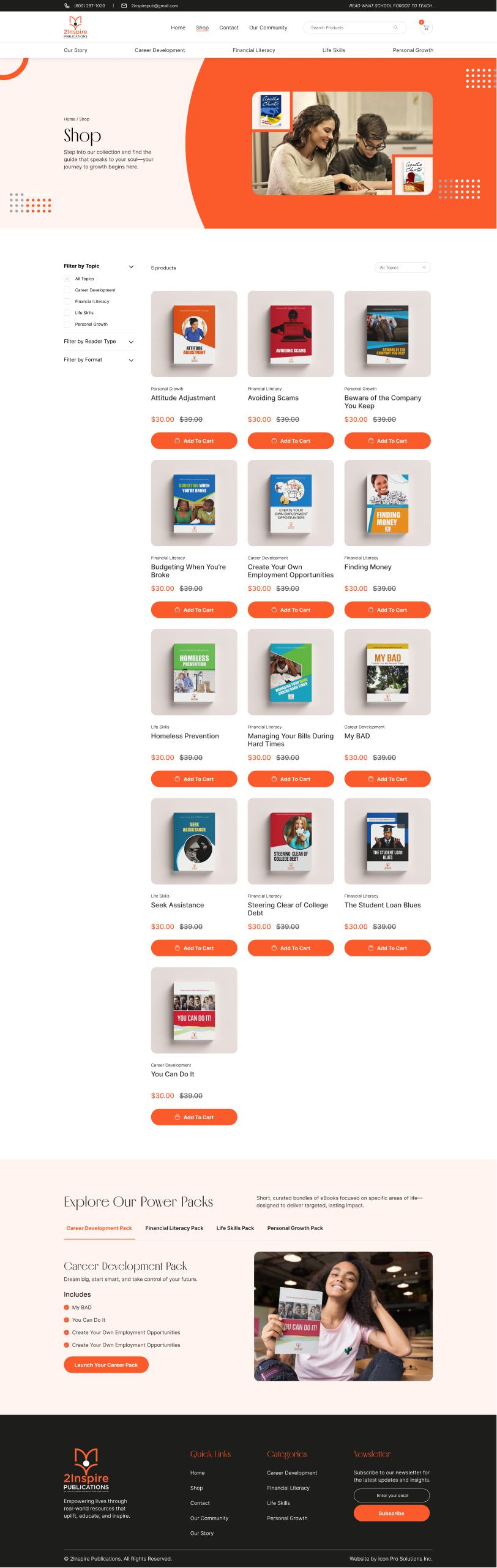The height and width of the screenshot is (1568, 497).
Task: Expand Filter by Format section
Action: click(x=99, y=360)
